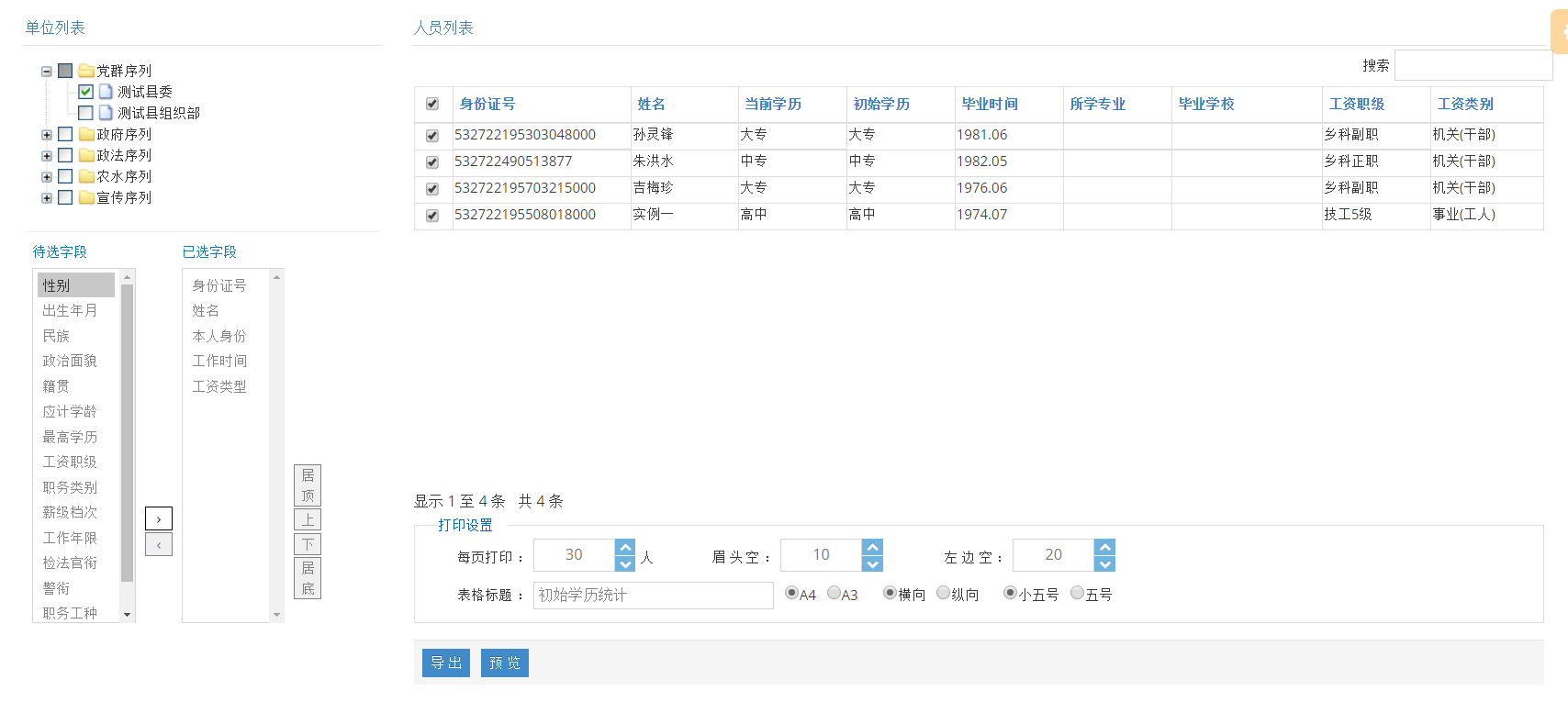Select 纵向 portrait orientation
Screen dimensions: 1568x702
pyautogui.click(x=943, y=593)
